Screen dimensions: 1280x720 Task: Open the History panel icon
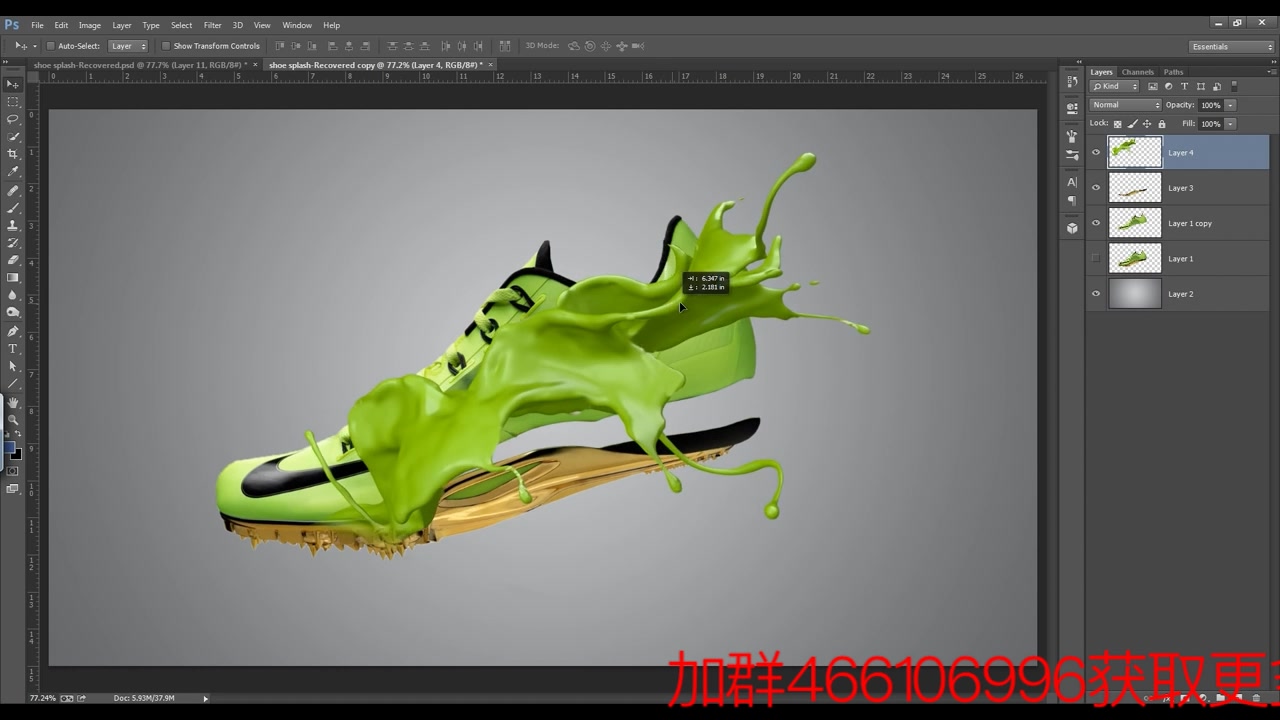[x=1072, y=83]
